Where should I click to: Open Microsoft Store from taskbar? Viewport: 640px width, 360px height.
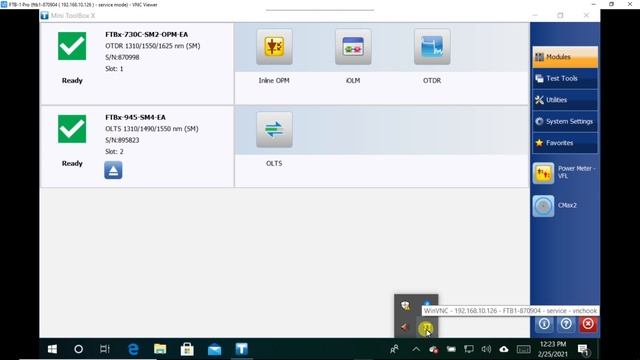pos(187,349)
